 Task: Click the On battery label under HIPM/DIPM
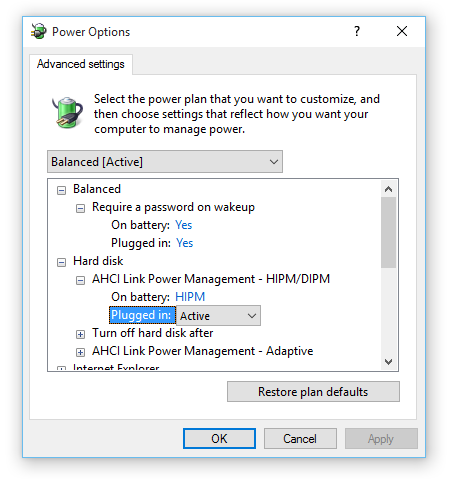click(140, 297)
